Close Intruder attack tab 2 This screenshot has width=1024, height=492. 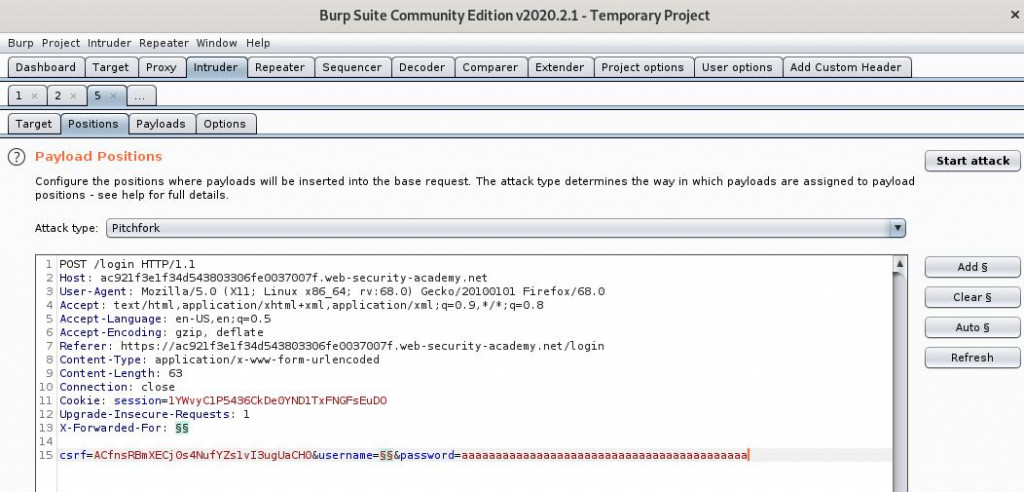pyautogui.click(x=73, y=96)
